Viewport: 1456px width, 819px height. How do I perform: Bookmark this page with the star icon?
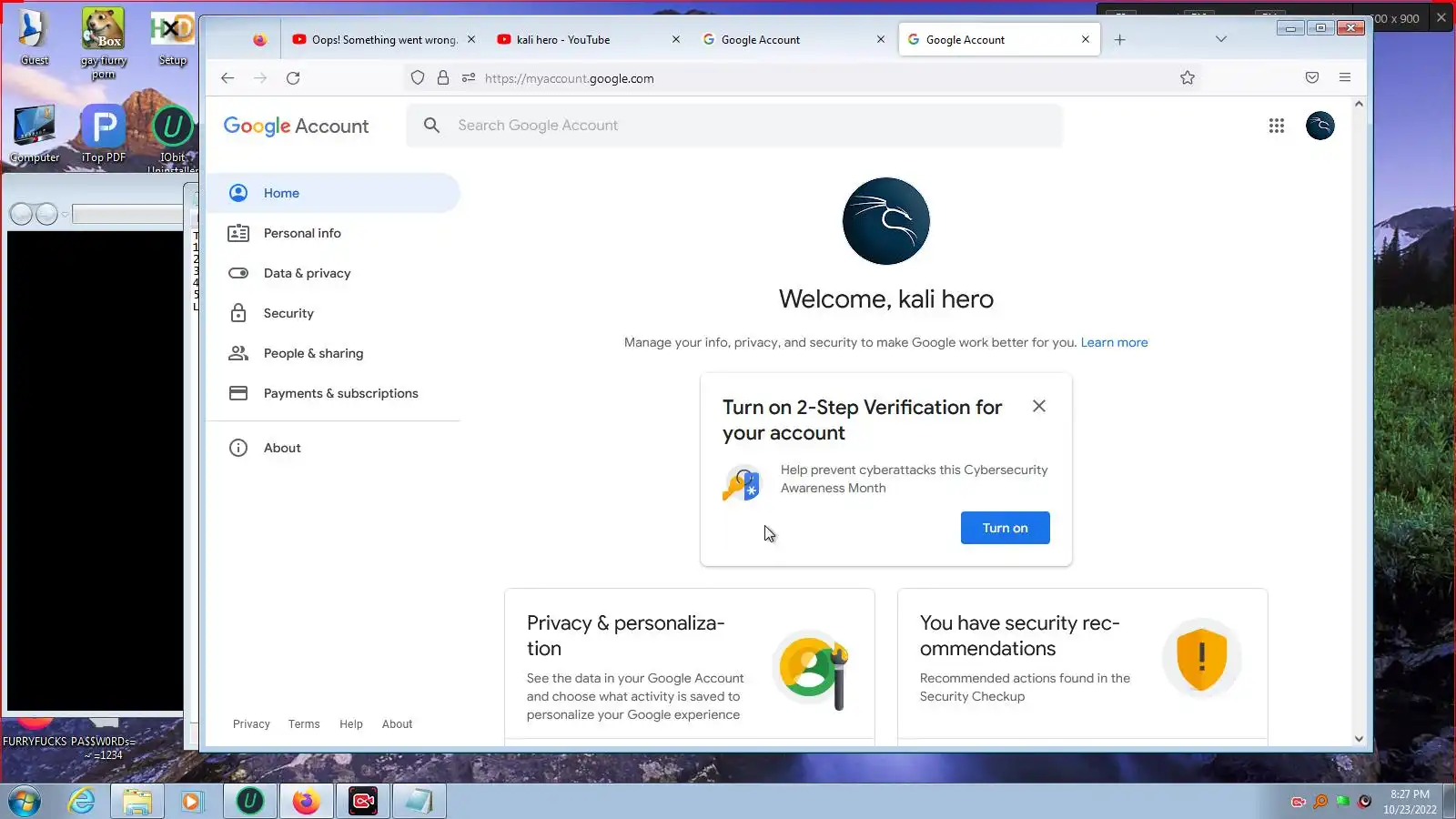tap(1188, 78)
